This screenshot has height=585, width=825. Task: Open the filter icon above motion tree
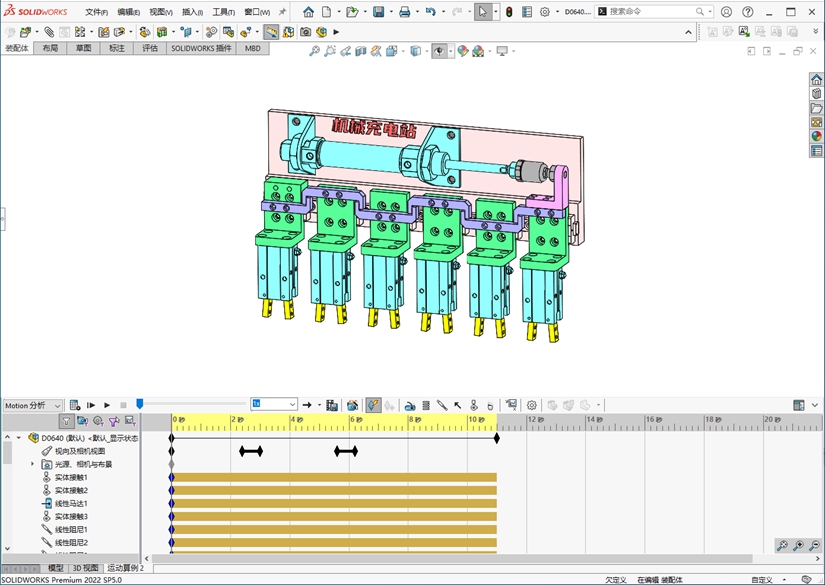(x=66, y=421)
